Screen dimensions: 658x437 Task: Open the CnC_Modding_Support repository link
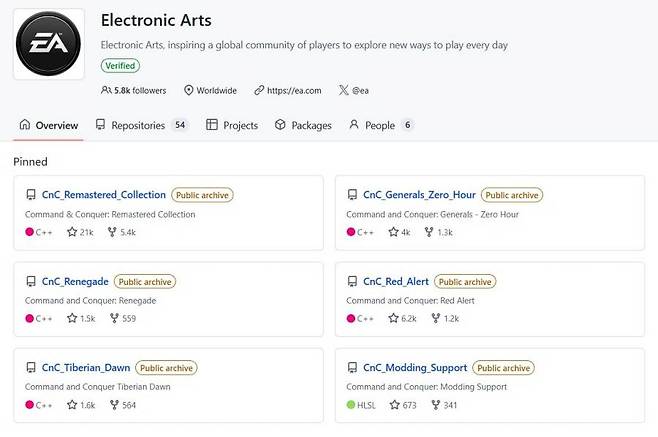tap(415, 368)
